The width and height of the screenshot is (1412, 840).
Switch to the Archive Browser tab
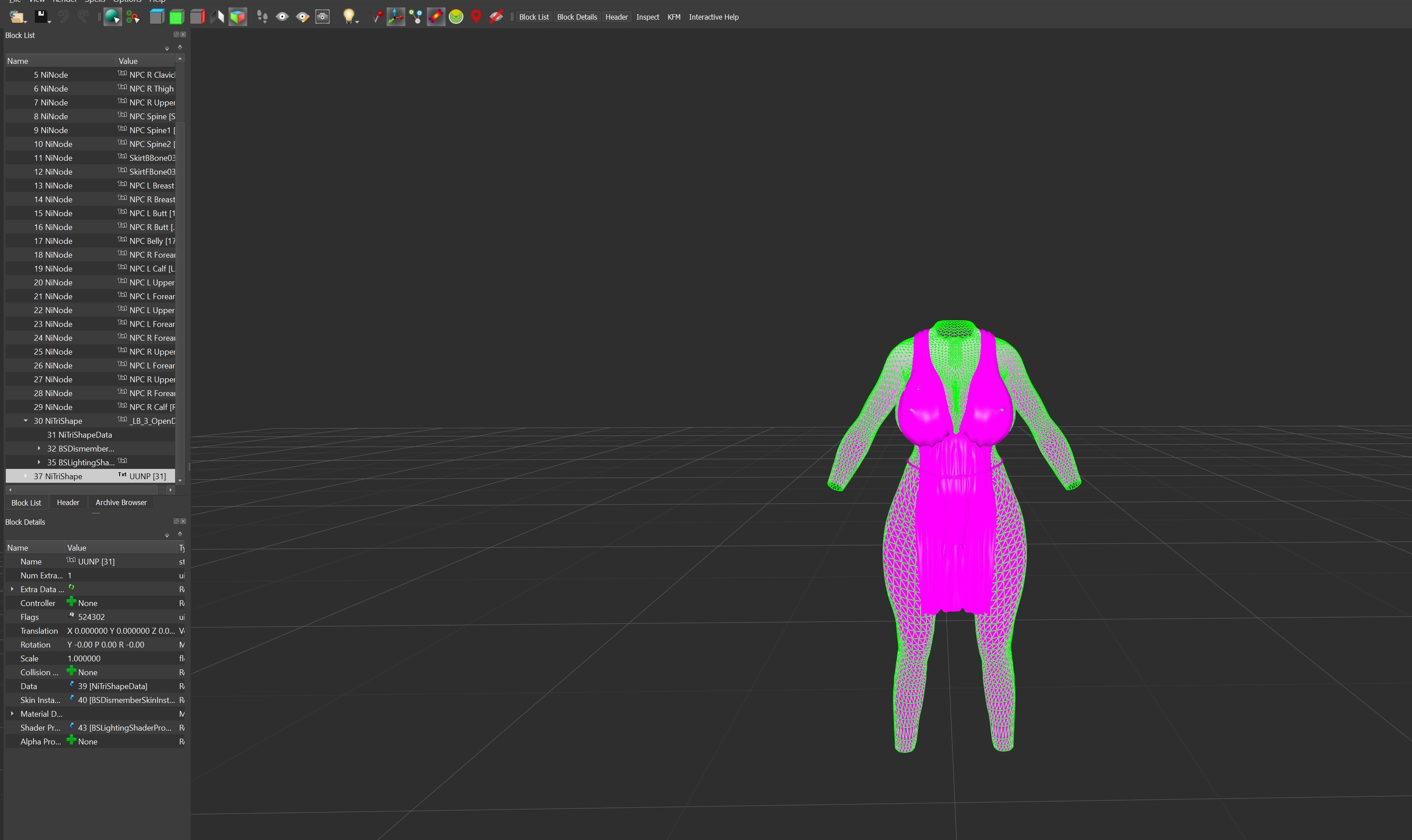(x=120, y=502)
